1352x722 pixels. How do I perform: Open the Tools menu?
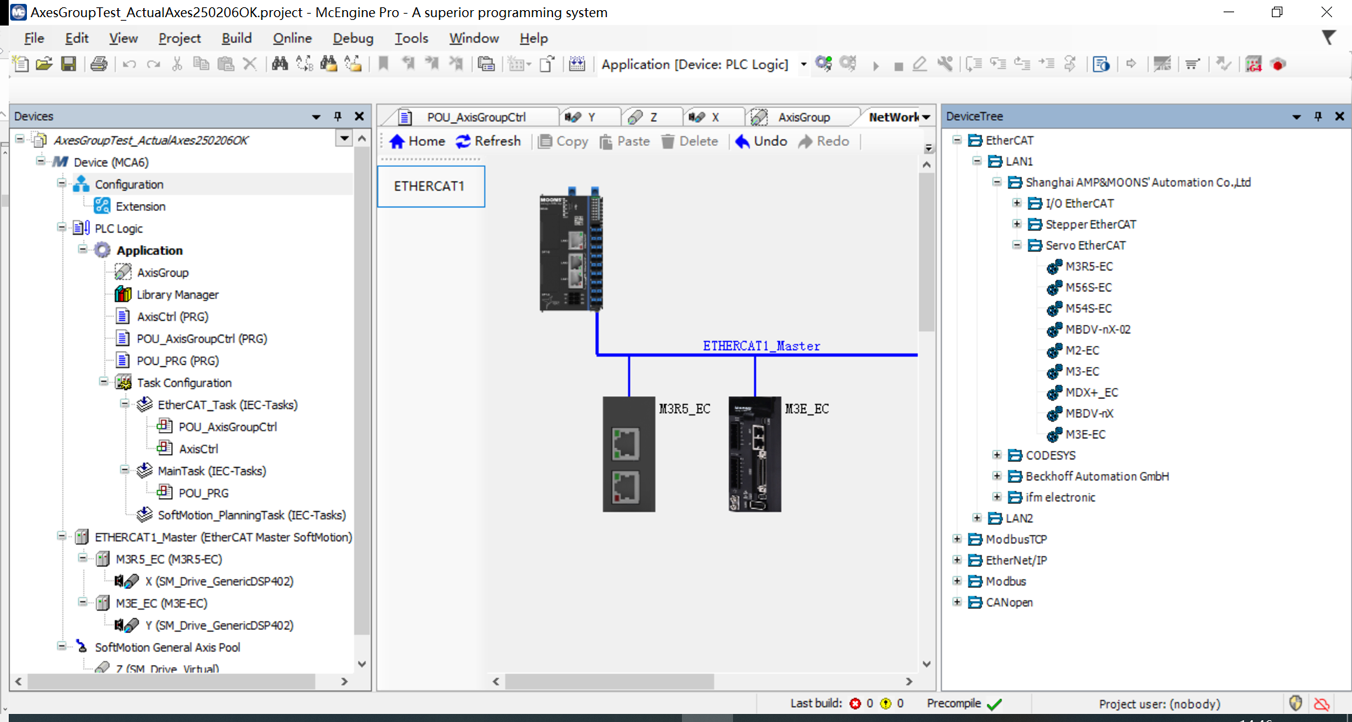tap(411, 38)
